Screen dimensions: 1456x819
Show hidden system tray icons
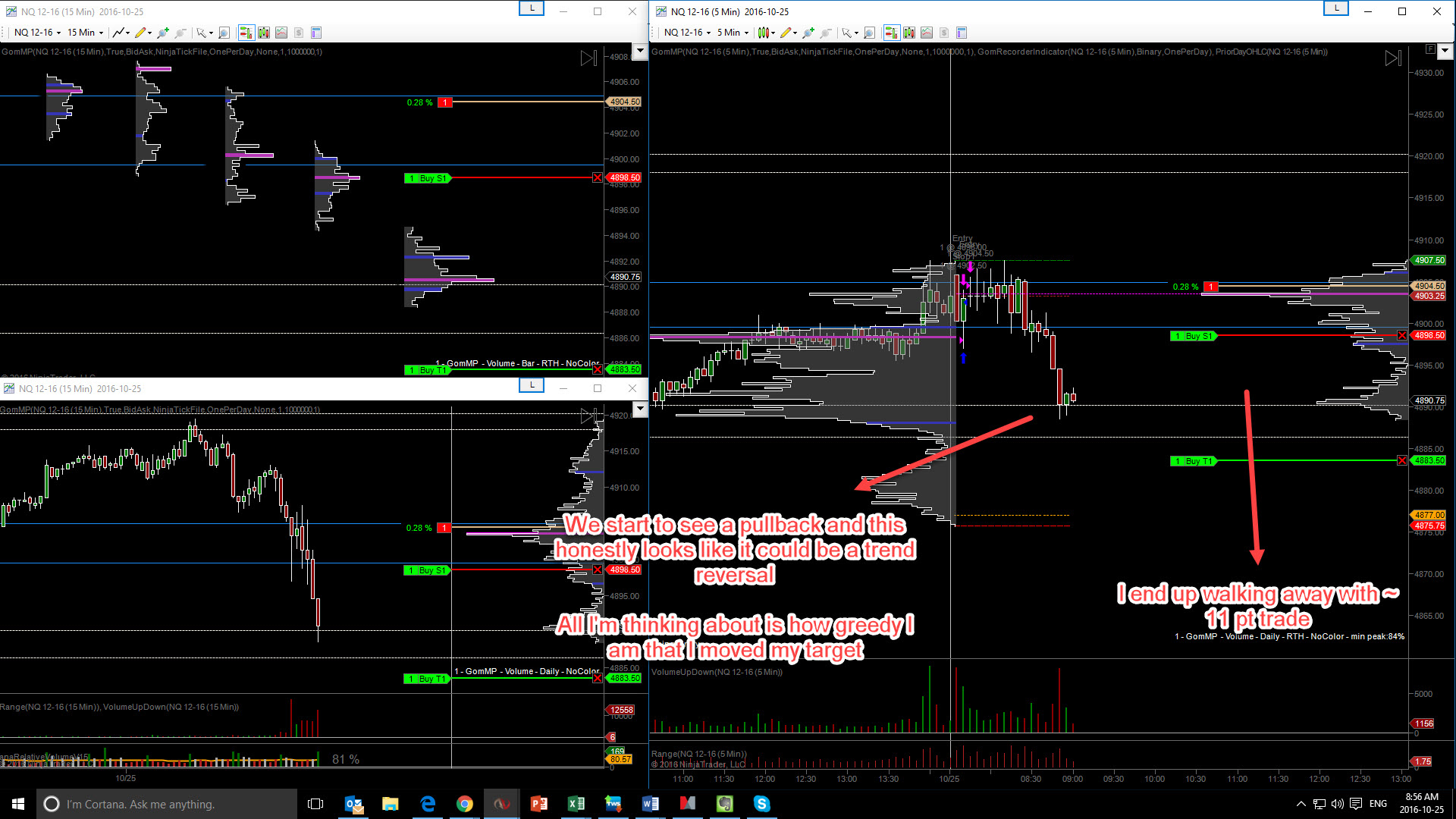[x=1301, y=804]
